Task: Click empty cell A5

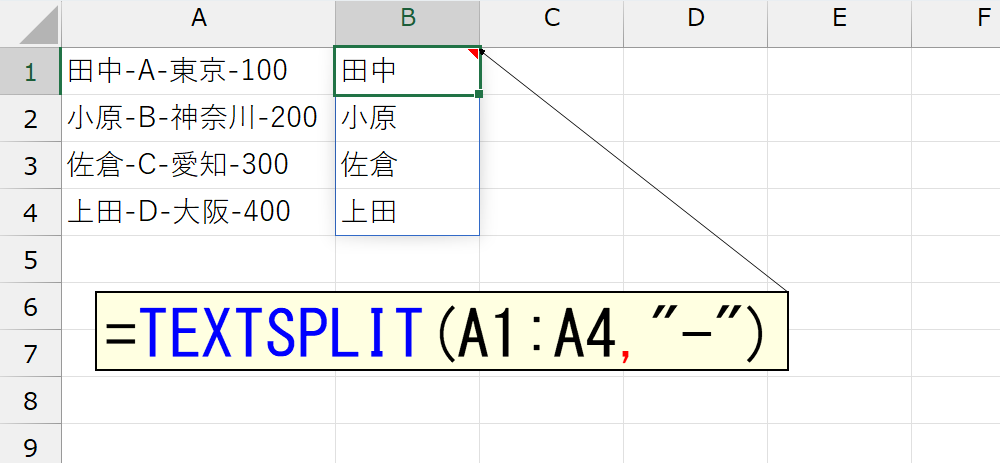Action: point(198,259)
